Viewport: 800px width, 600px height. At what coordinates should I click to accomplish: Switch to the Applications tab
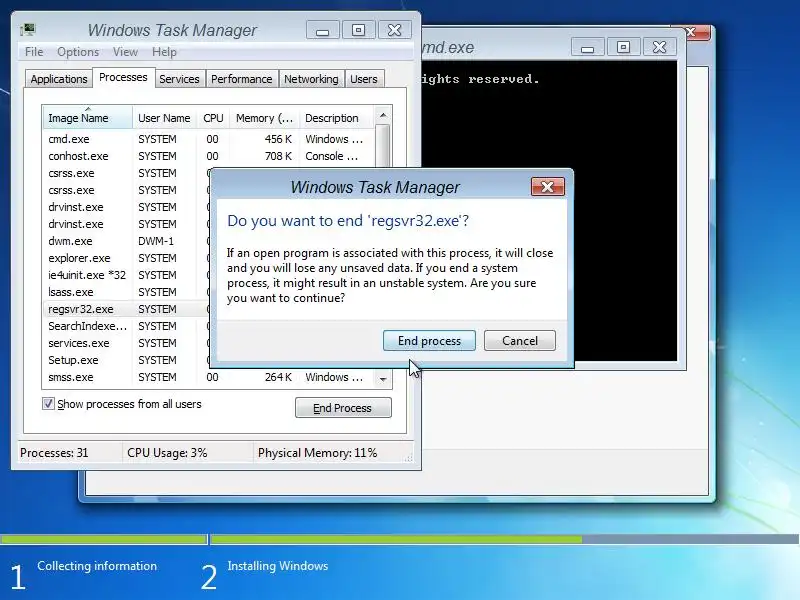click(x=59, y=79)
